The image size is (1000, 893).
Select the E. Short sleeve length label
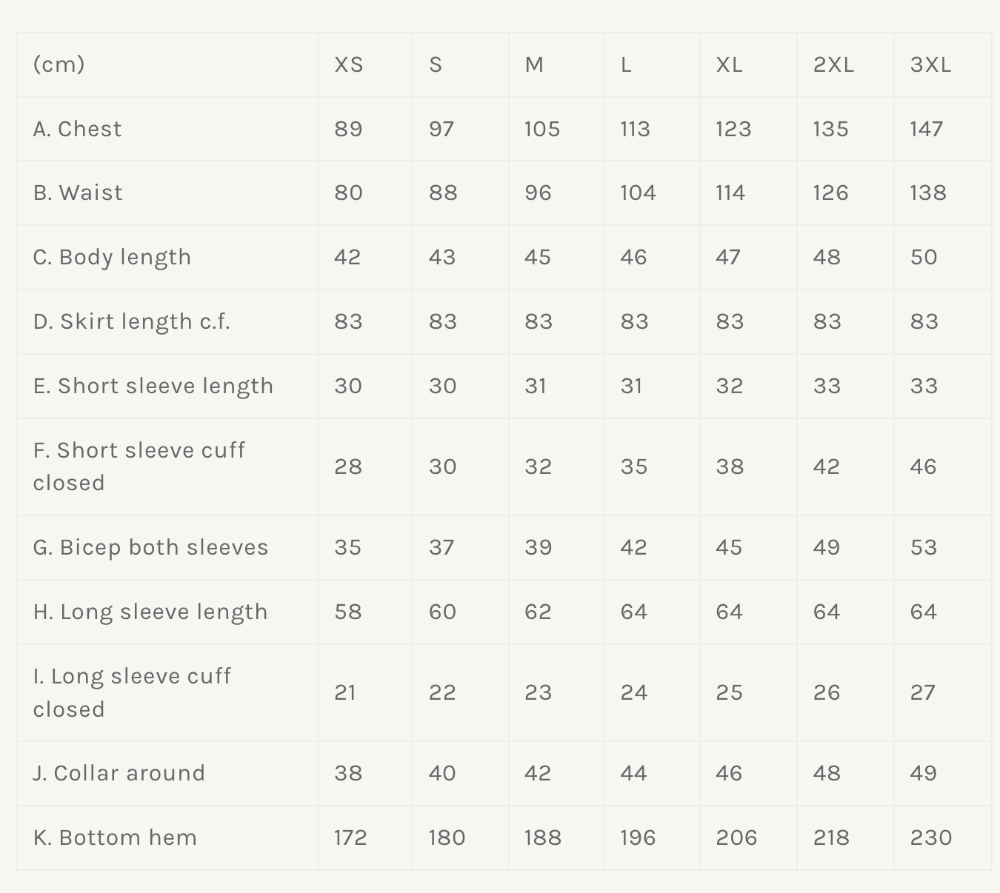pyautogui.click(x=152, y=386)
